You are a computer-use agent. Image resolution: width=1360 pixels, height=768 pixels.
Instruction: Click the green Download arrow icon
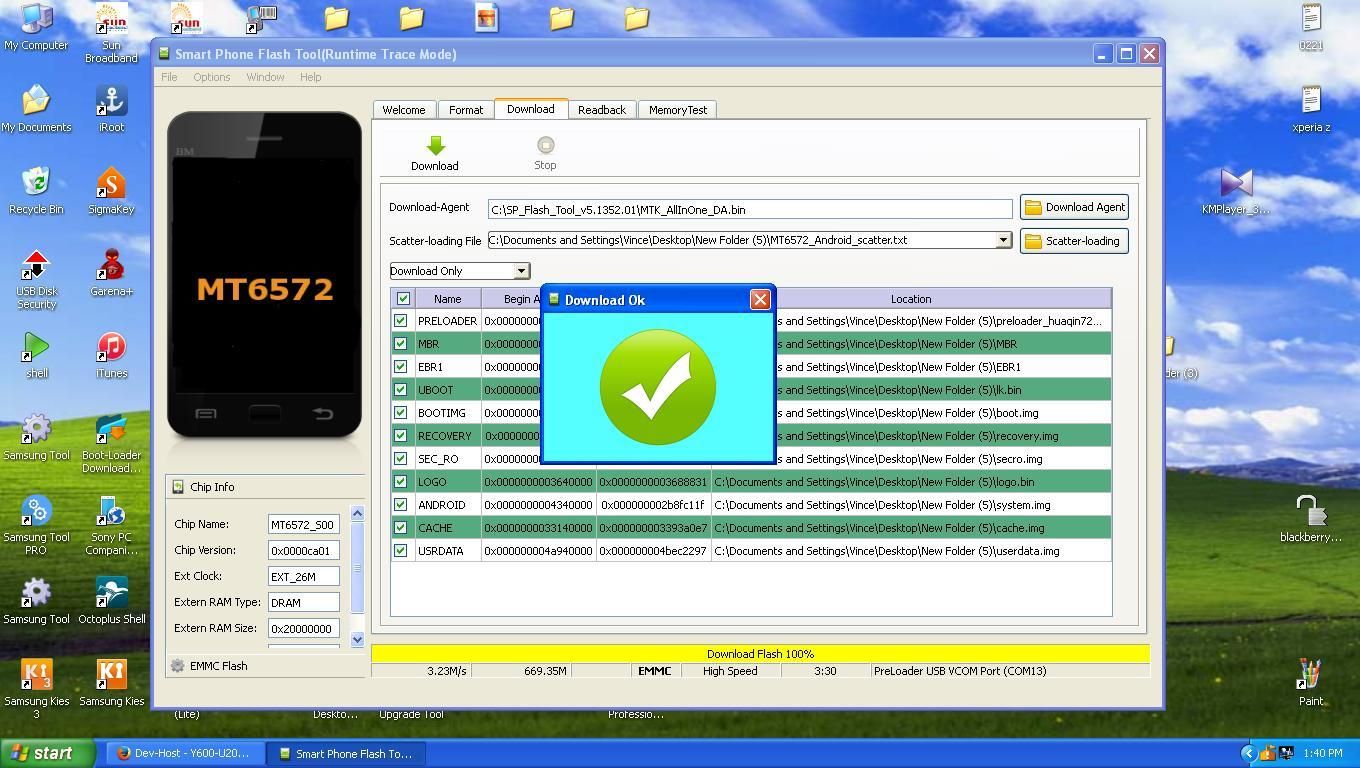pos(435,147)
